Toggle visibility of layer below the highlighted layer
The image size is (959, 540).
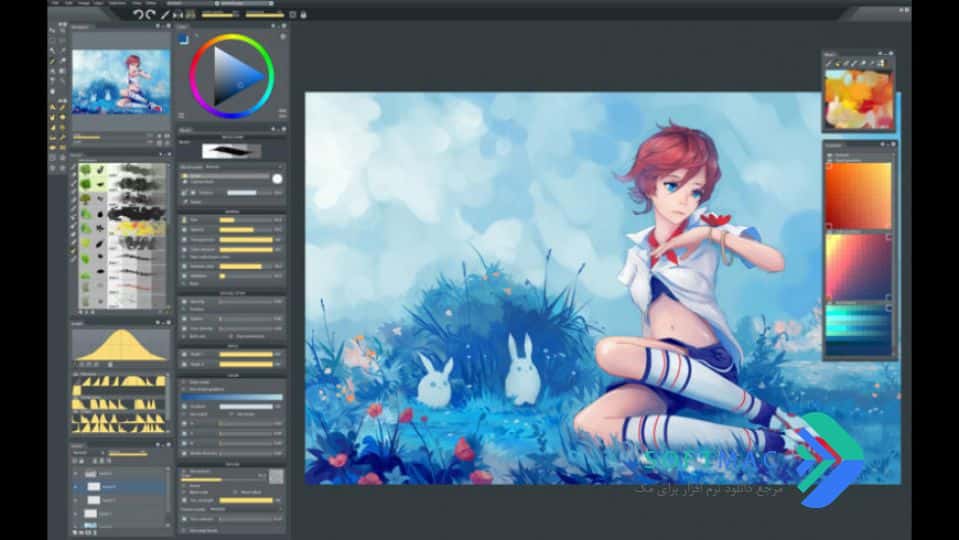click(76, 500)
